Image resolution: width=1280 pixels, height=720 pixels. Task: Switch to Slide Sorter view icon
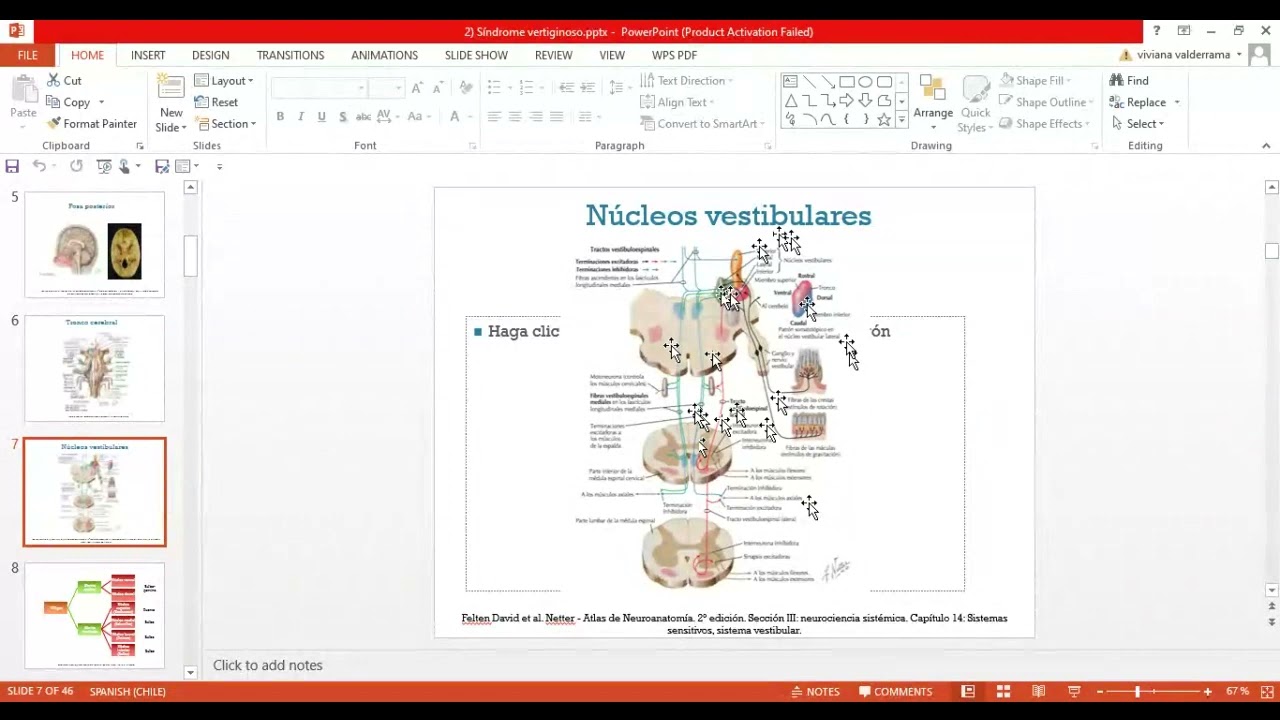click(1003, 691)
